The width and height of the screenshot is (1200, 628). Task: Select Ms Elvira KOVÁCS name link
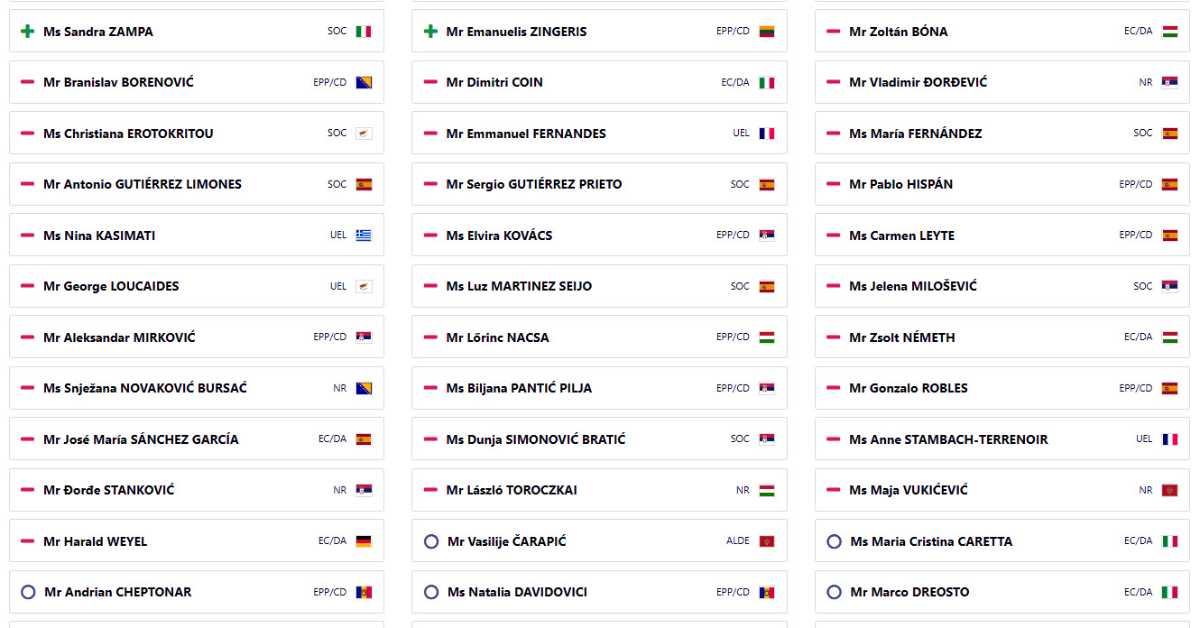(499, 236)
